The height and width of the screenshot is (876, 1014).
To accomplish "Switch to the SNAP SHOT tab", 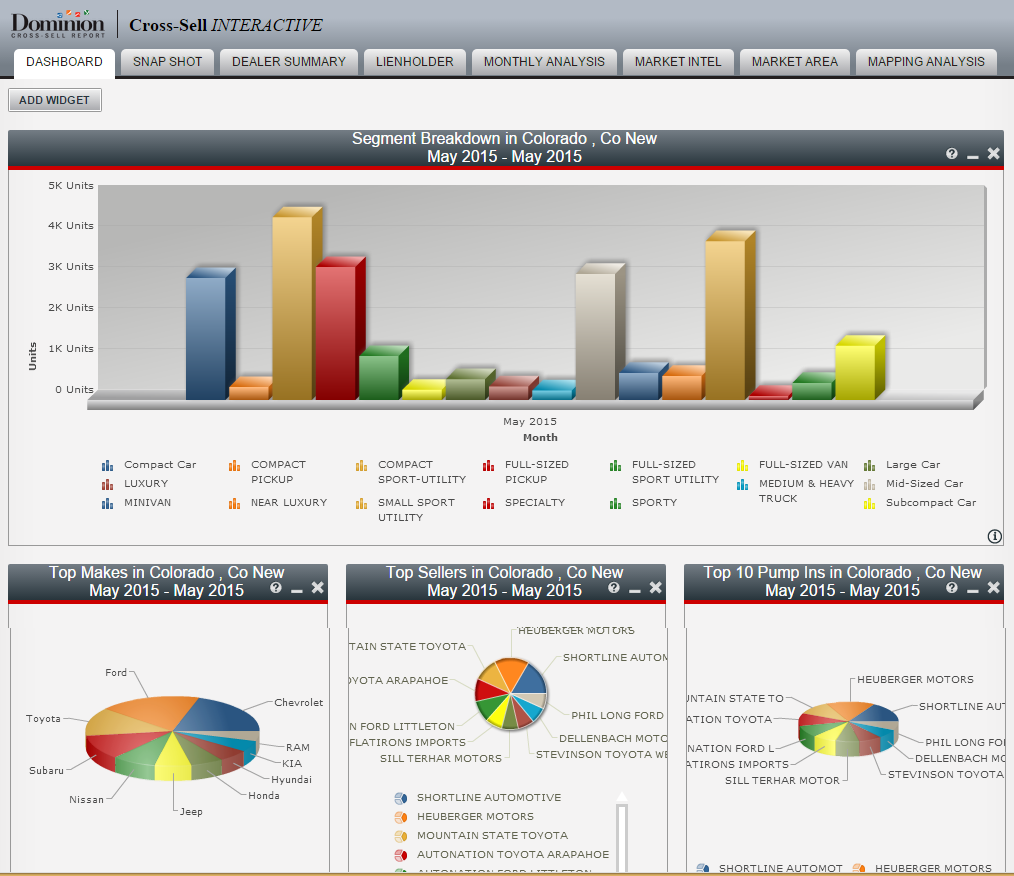I will click(x=167, y=62).
